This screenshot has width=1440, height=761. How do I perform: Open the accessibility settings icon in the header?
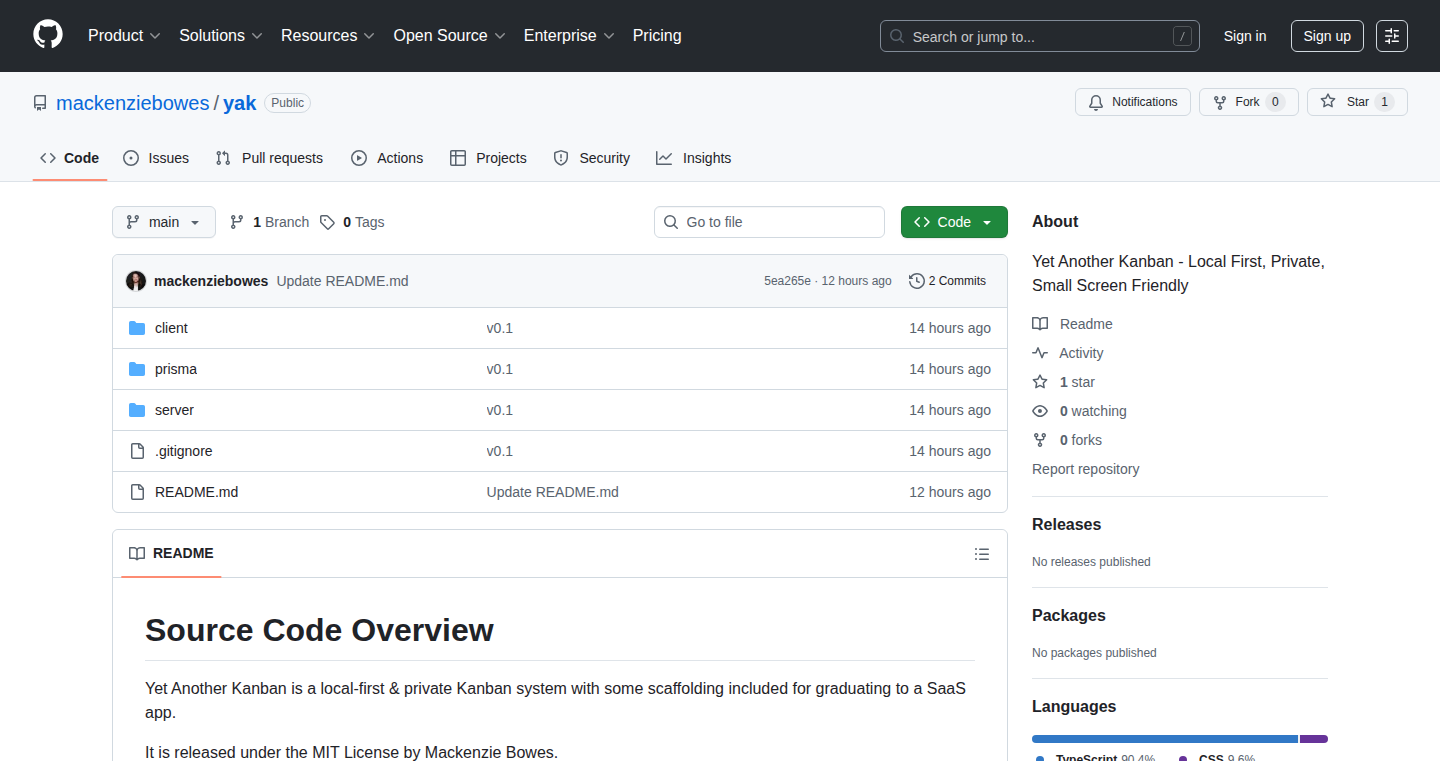(x=1391, y=36)
